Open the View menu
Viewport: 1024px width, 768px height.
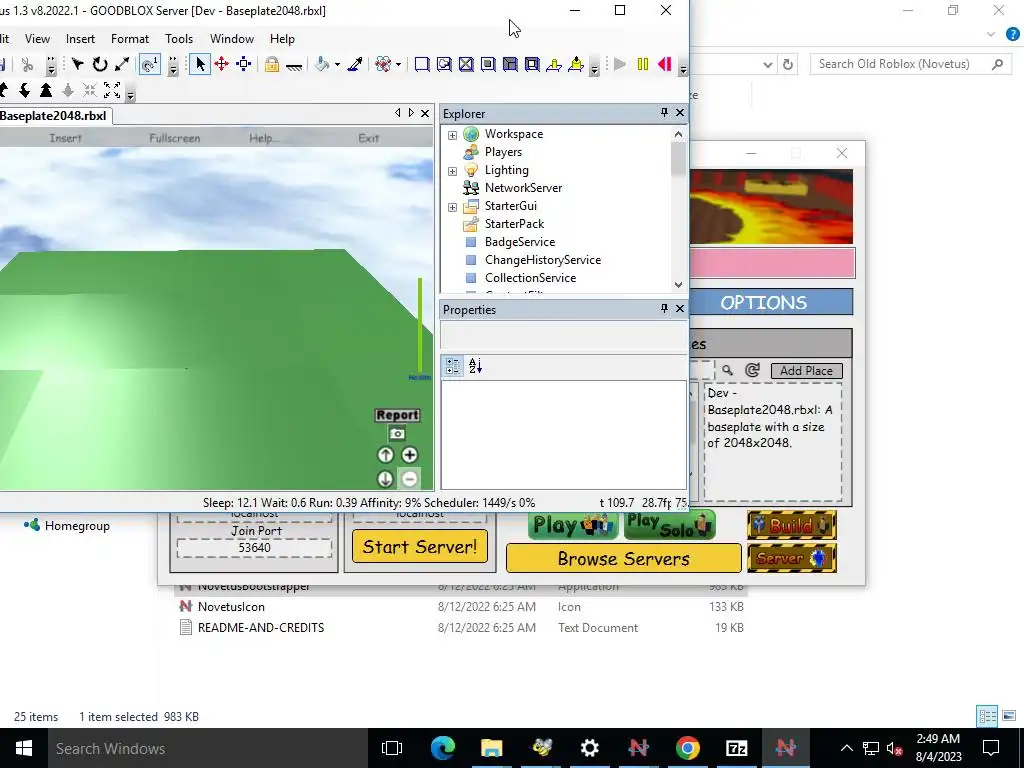(x=37, y=39)
